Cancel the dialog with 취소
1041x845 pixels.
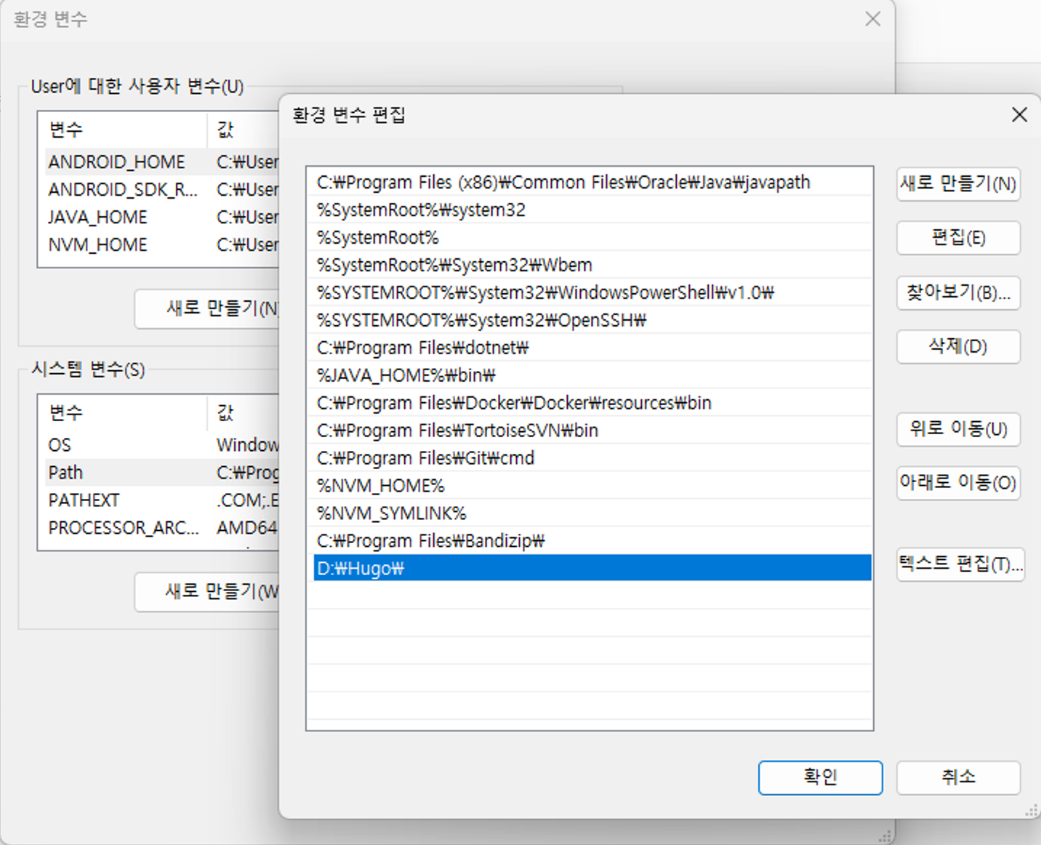[x=958, y=777]
